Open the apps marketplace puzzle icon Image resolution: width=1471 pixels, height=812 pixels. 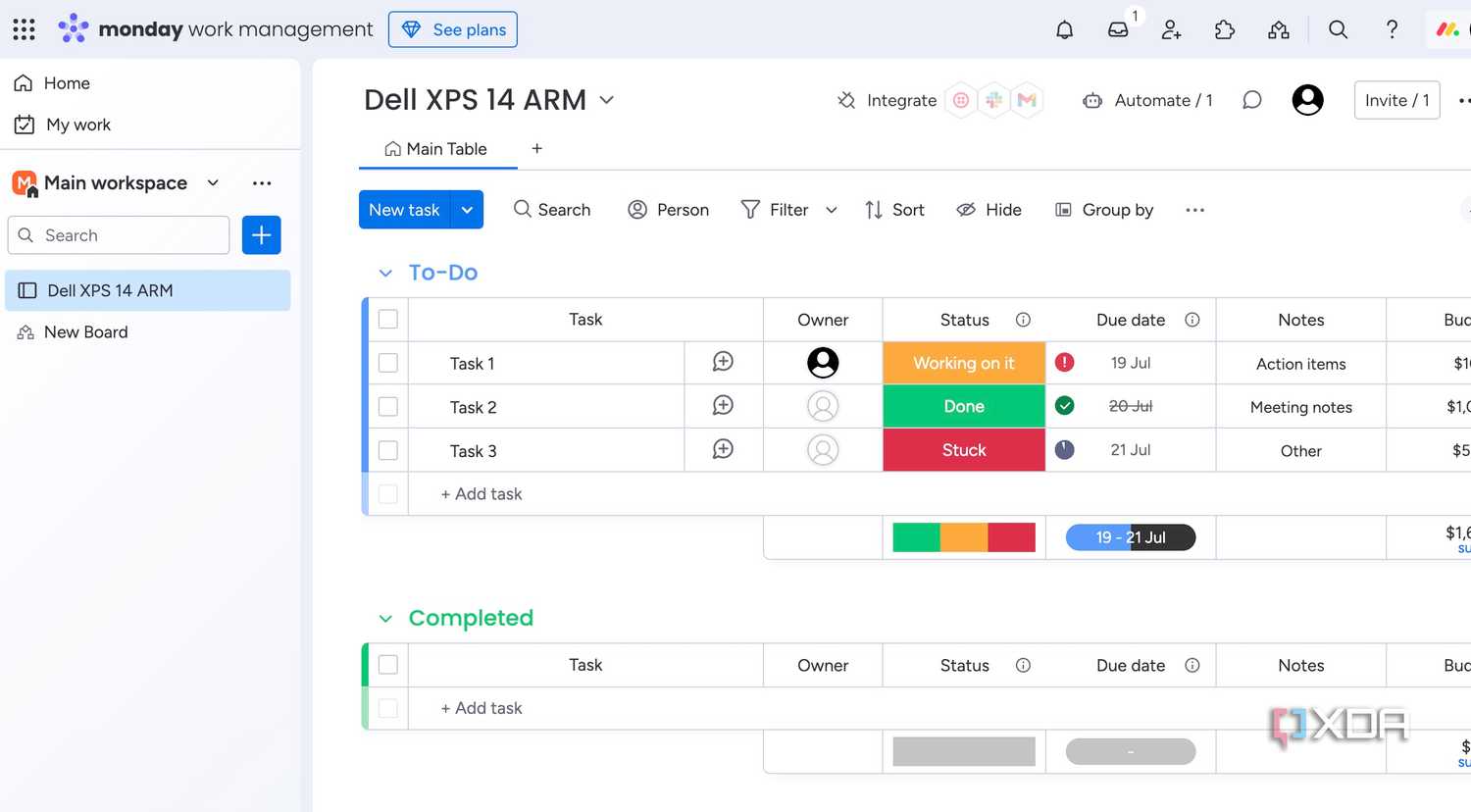[x=1225, y=29]
